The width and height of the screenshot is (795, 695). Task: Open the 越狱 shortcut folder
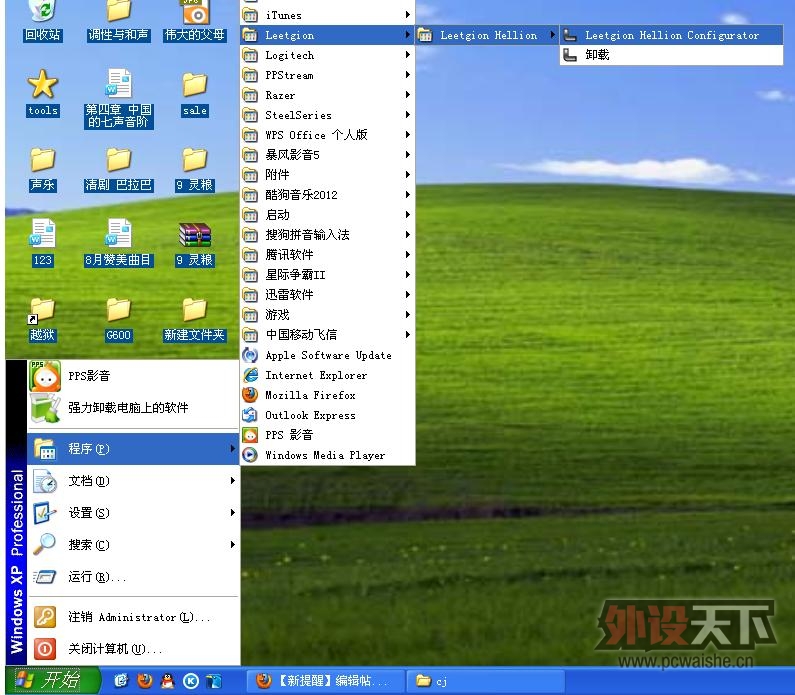[43, 319]
